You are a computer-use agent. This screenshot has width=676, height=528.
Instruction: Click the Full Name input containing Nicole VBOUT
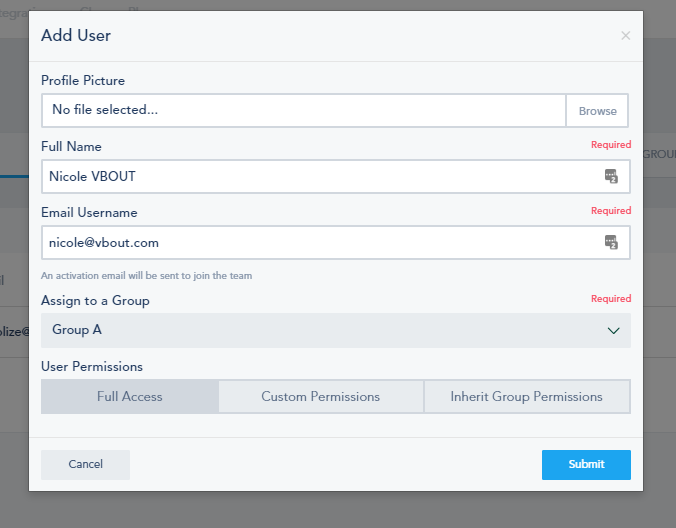pyautogui.click(x=336, y=176)
